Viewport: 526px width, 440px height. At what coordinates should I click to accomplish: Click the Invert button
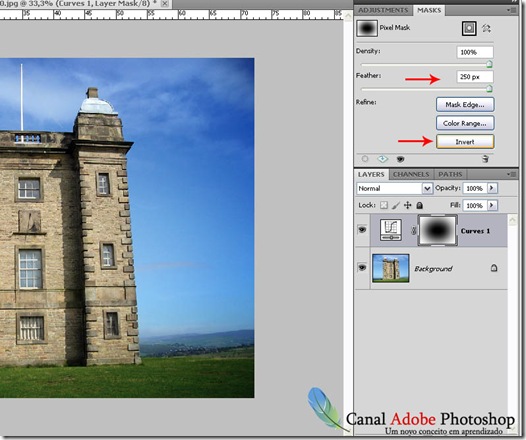tap(465, 142)
